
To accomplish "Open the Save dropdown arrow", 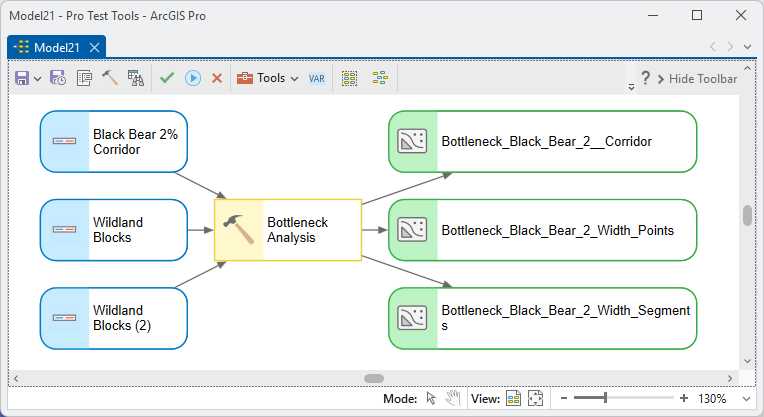I will 38,78.
